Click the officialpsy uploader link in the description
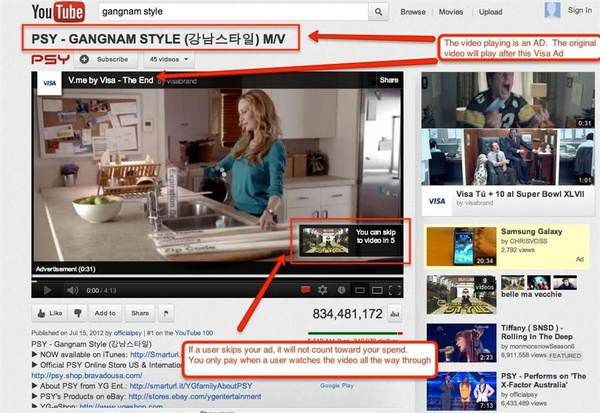Image resolution: width=600 pixels, height=413 pixels. (128, 333)
